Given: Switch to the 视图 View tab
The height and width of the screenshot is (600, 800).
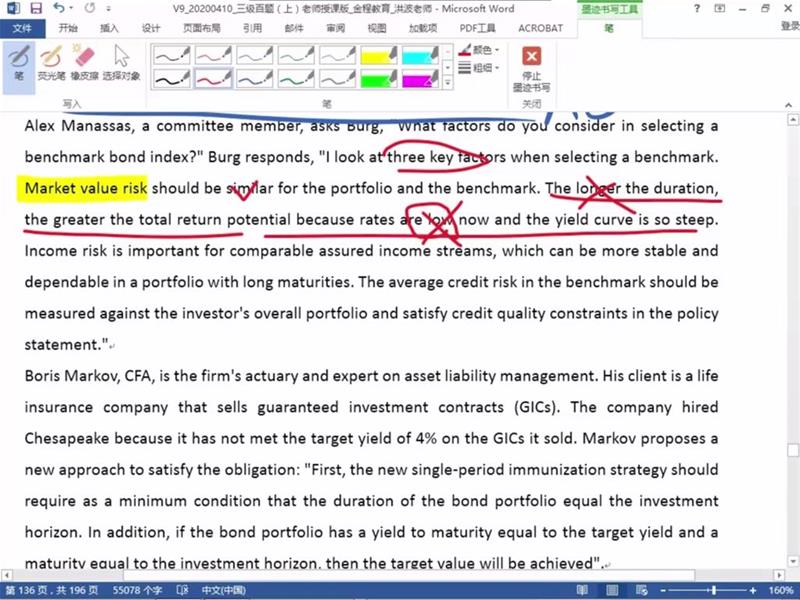Looking at the screenshot, I should point(377,28).
